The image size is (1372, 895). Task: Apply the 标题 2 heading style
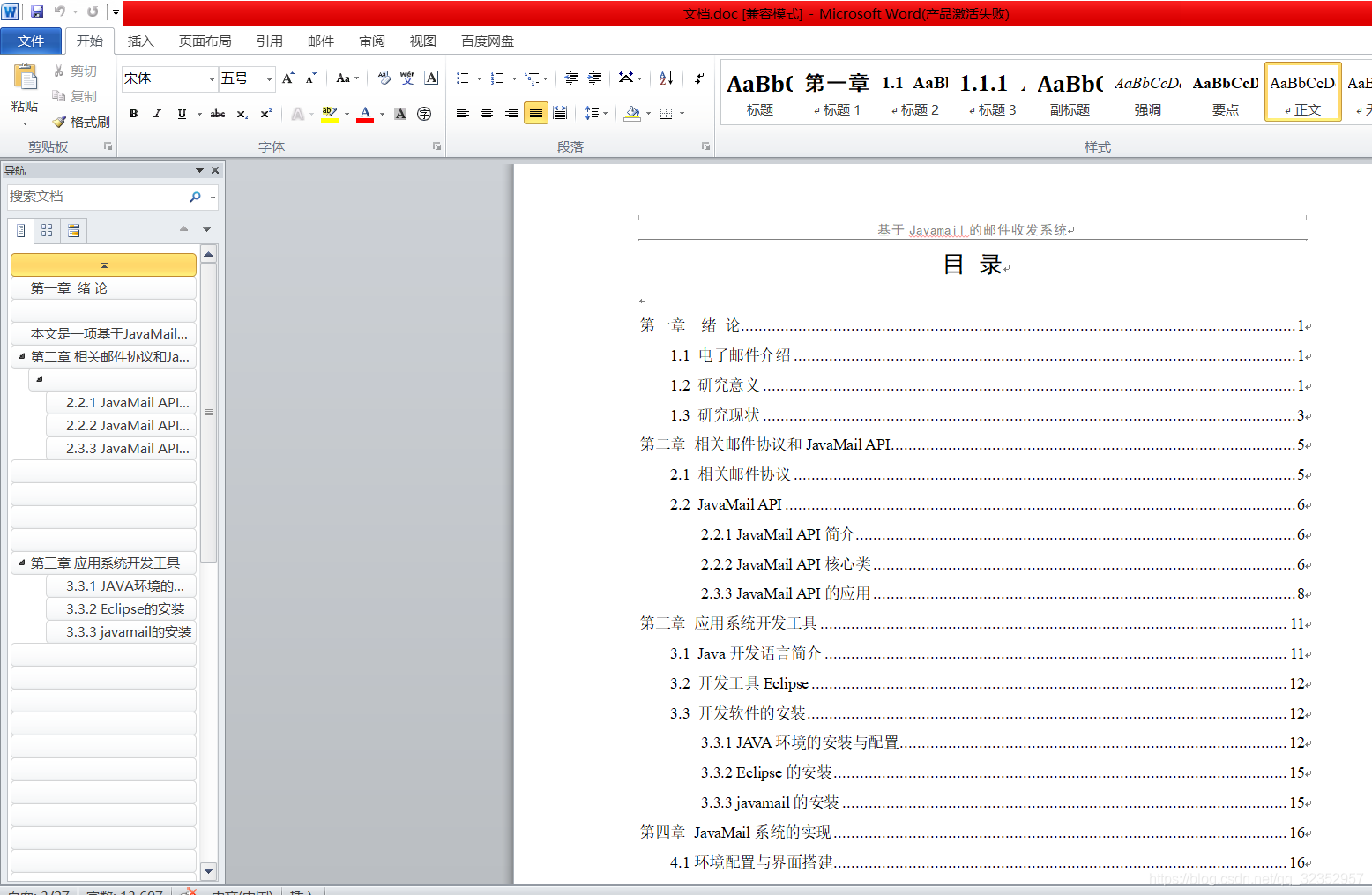pyautogui.click(x=914, y=92)
